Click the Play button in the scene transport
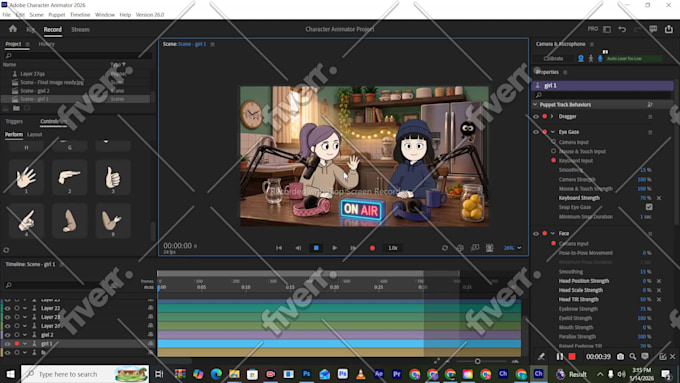Viewport: 680px width, 383px height. 335,248
